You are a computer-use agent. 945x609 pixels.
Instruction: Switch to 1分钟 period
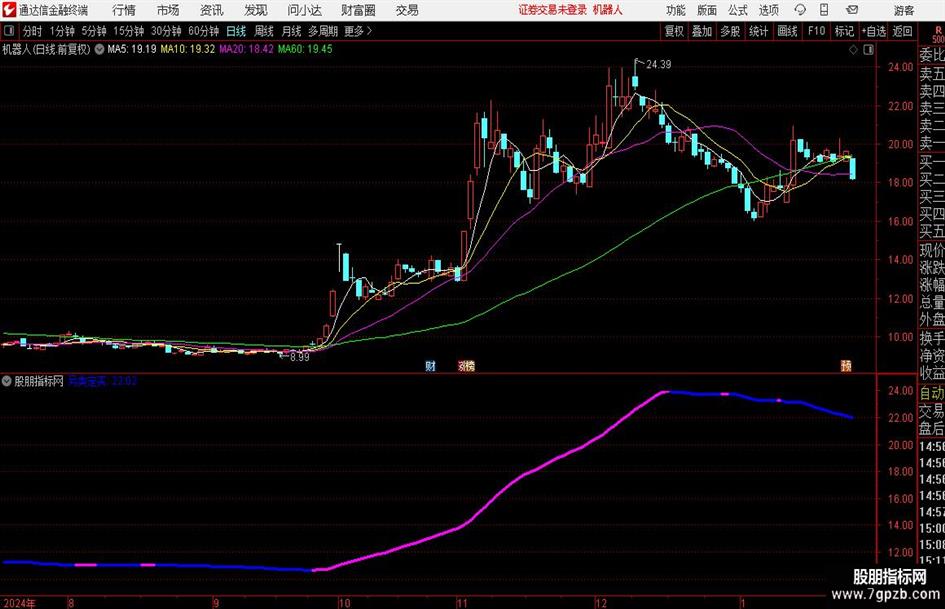62,31
